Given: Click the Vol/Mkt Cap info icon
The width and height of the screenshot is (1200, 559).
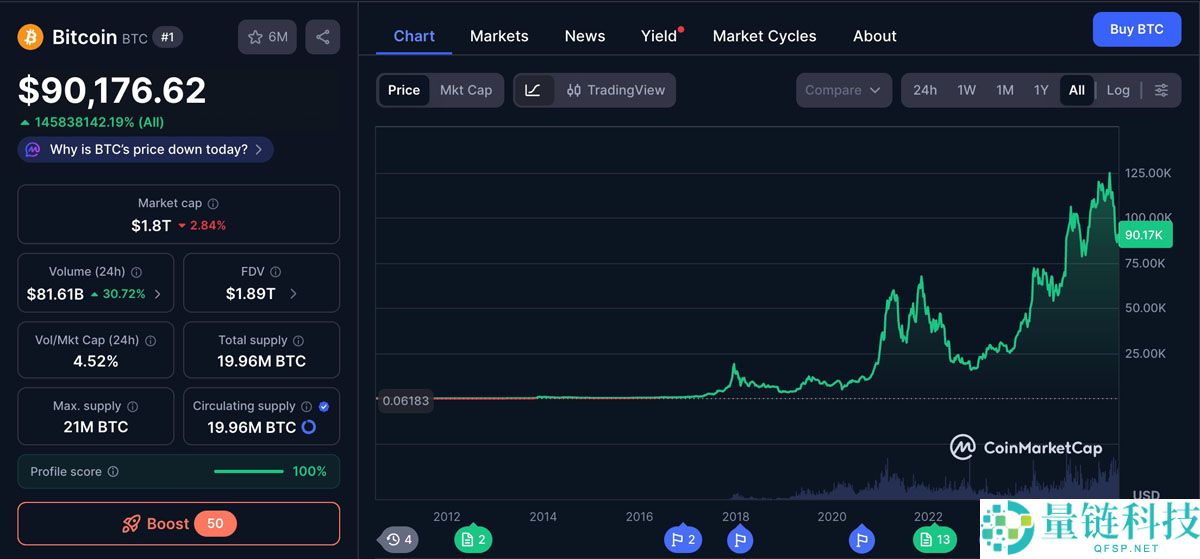Looking at the screenshot, I should [x=150, y=340].
